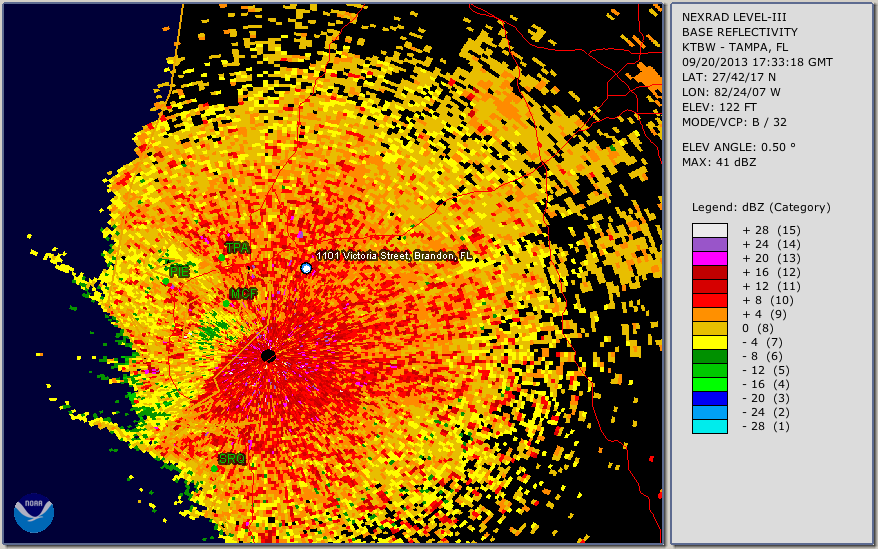Screen dimensions: 878x549
Task: Click the '+ 20 (13)' legend label
Action: click(x=772, y=258)
